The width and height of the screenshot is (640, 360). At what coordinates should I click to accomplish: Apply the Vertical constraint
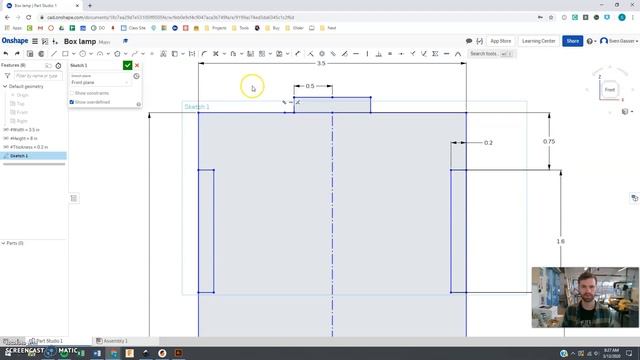click(x=367, y=53)
